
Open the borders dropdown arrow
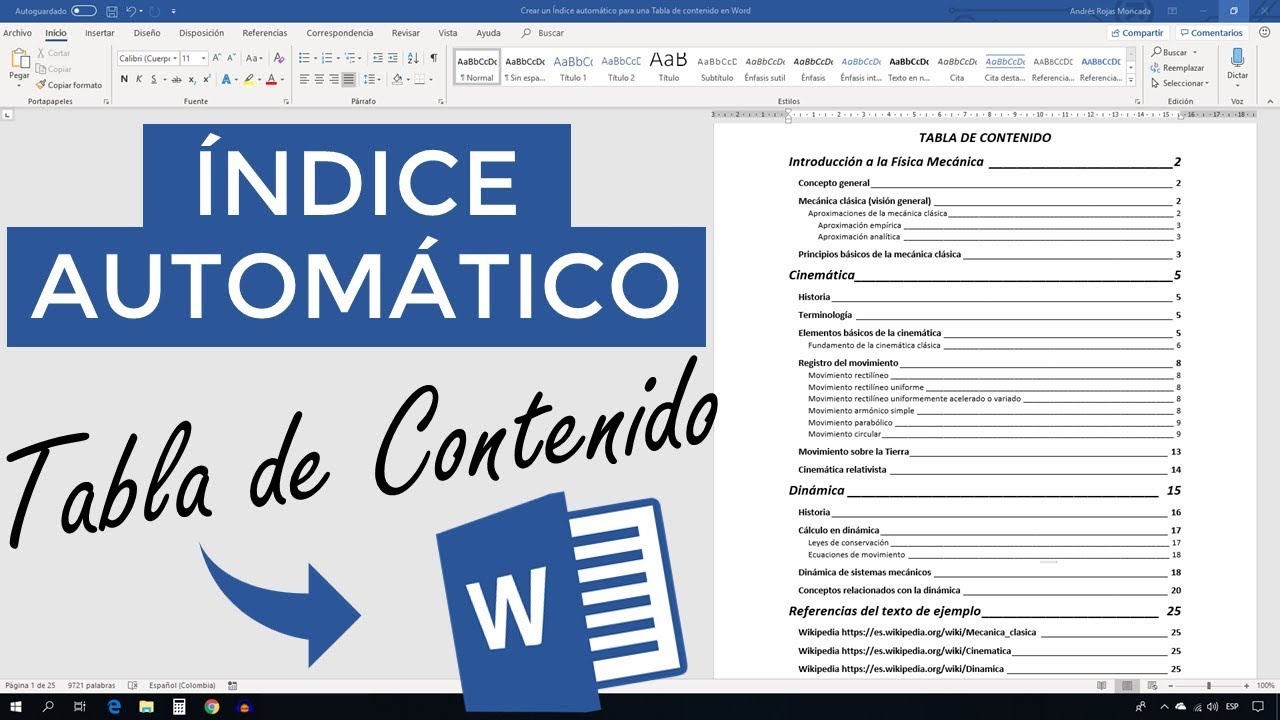(x=431, y=79)
